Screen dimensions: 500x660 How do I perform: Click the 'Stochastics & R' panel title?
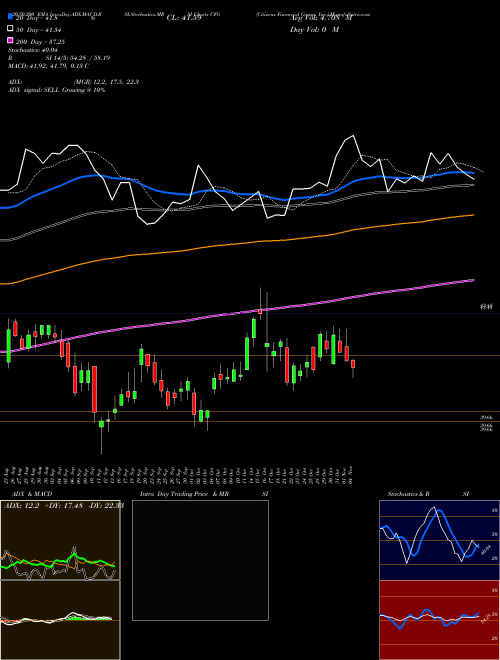408,494
